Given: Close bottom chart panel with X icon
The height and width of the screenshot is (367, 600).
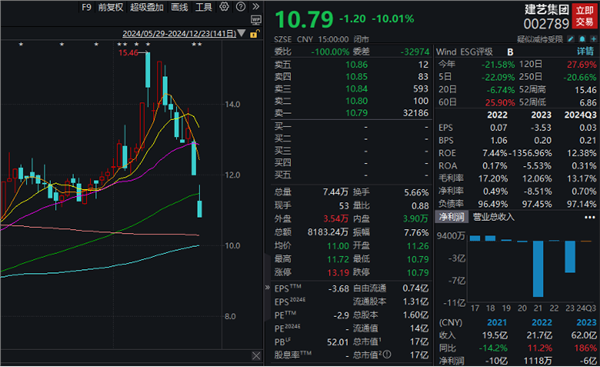Looking at the screenshot, I should click(256, 356).
